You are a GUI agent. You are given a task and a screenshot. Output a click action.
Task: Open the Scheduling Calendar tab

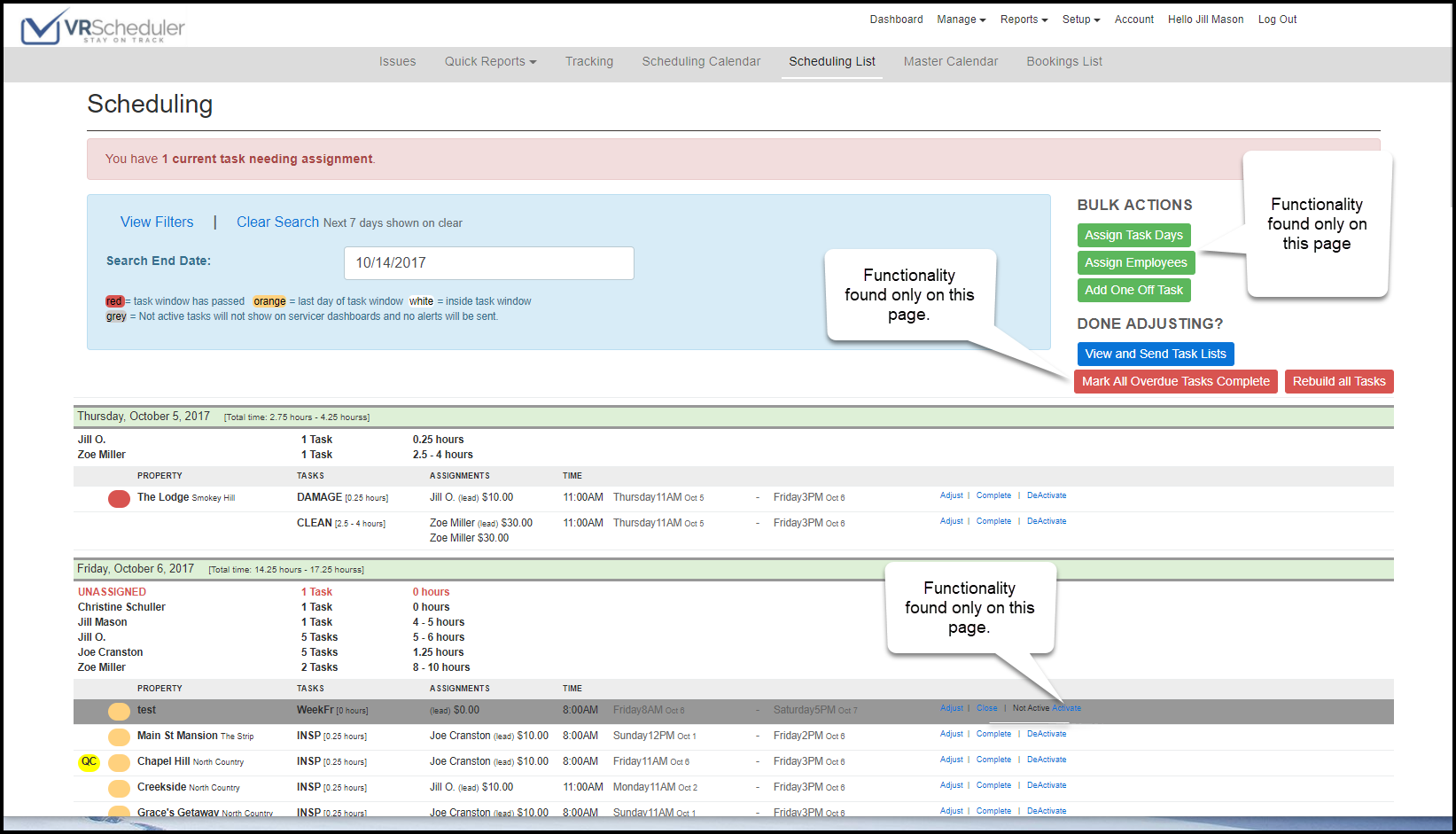(x=701, y=61)
